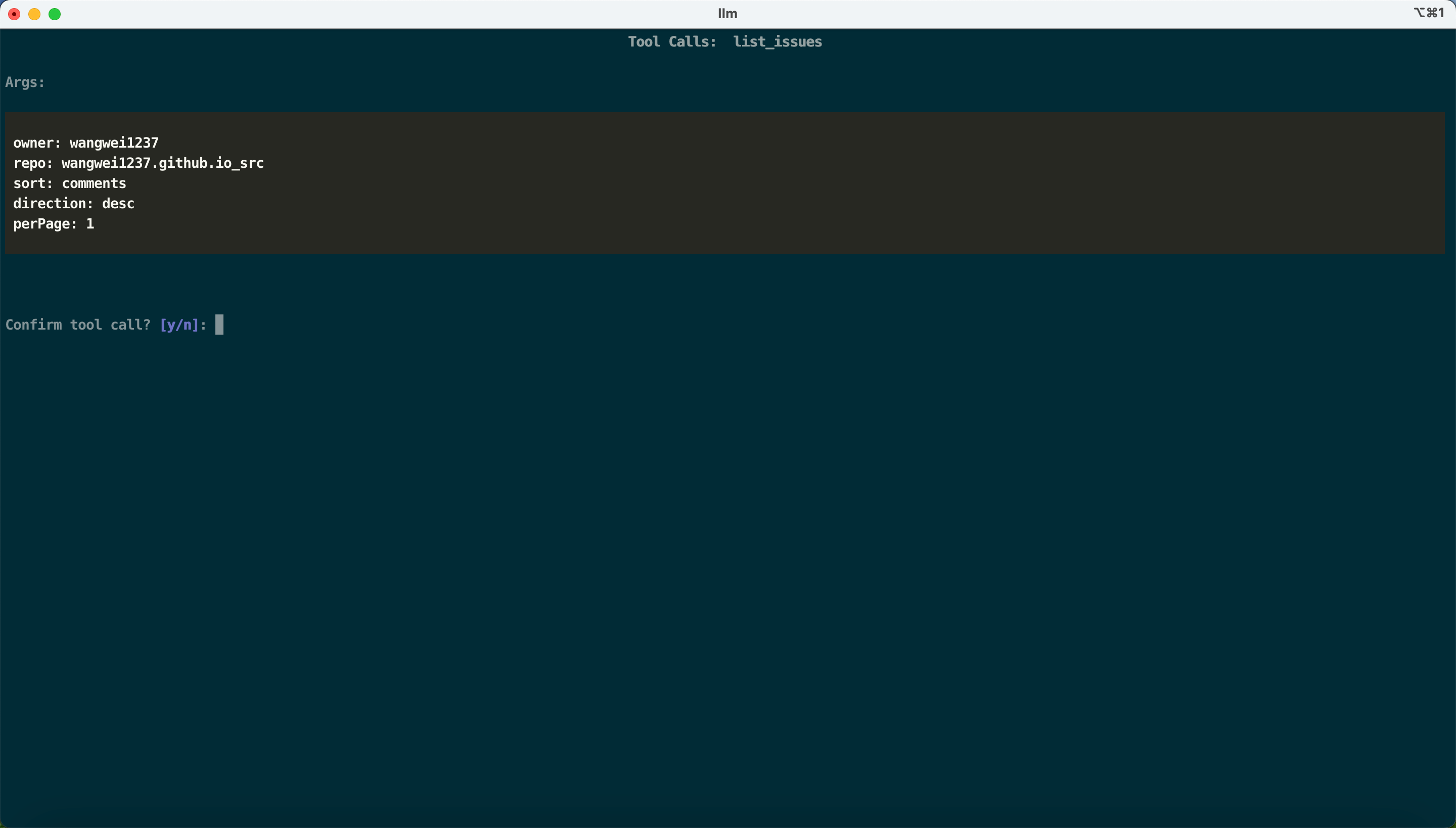
Task: Click the green zoom window button
Action: coord(55,14)
